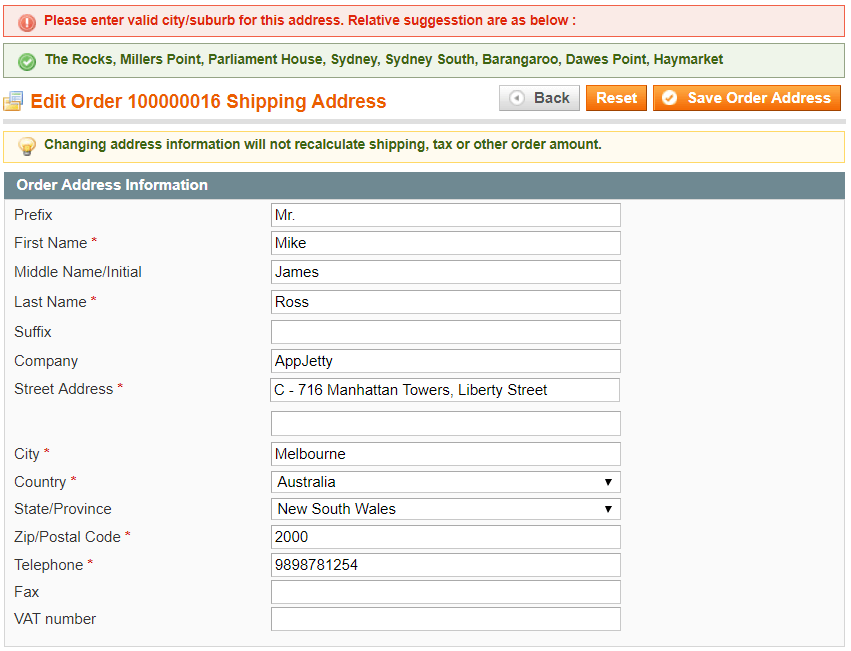Click the Zip/Postal Code field with 2000

coord(445,537)
